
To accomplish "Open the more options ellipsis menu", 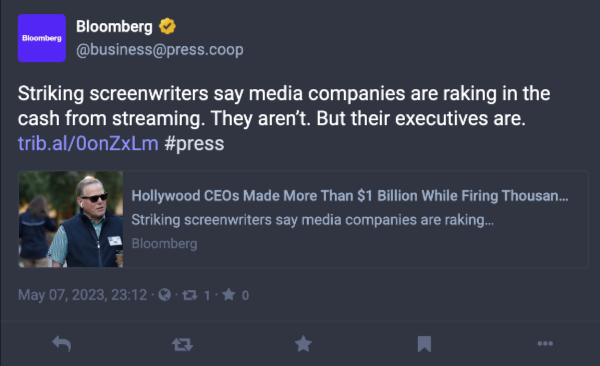I will (x=545, y=343).
